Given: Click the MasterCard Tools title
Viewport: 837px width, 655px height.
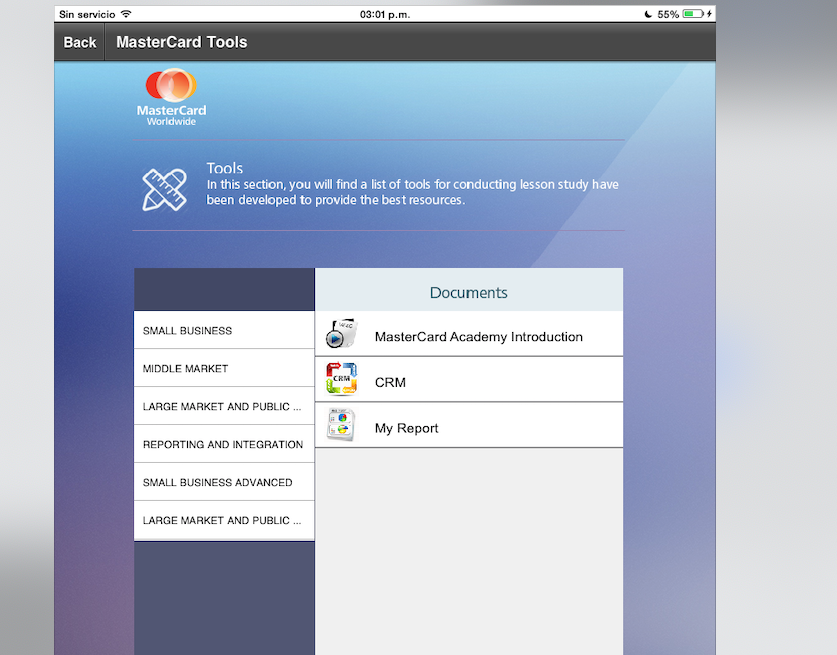Looking at the screenshot, I should pyautogui.click(x=181, y=42).
